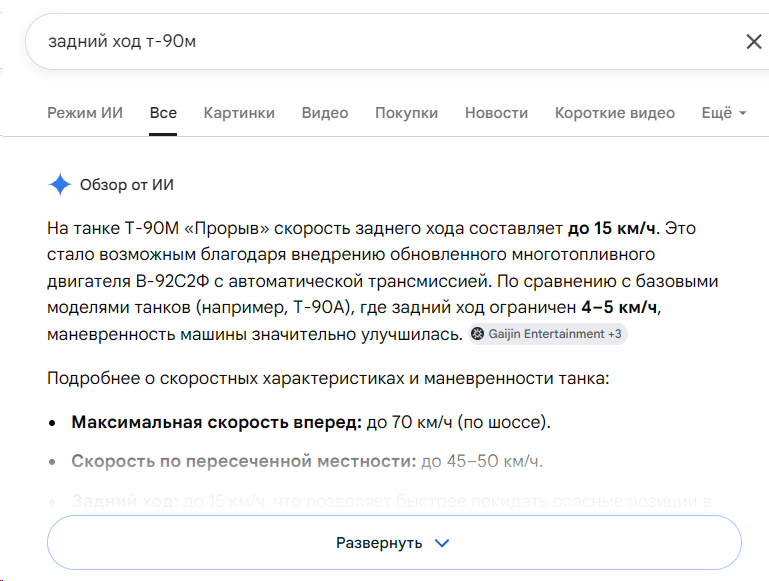Expand the 'Ещё' dropdown menu
Image resolution: width=769 pixels, height=581 pixels.
coord(724,113)
